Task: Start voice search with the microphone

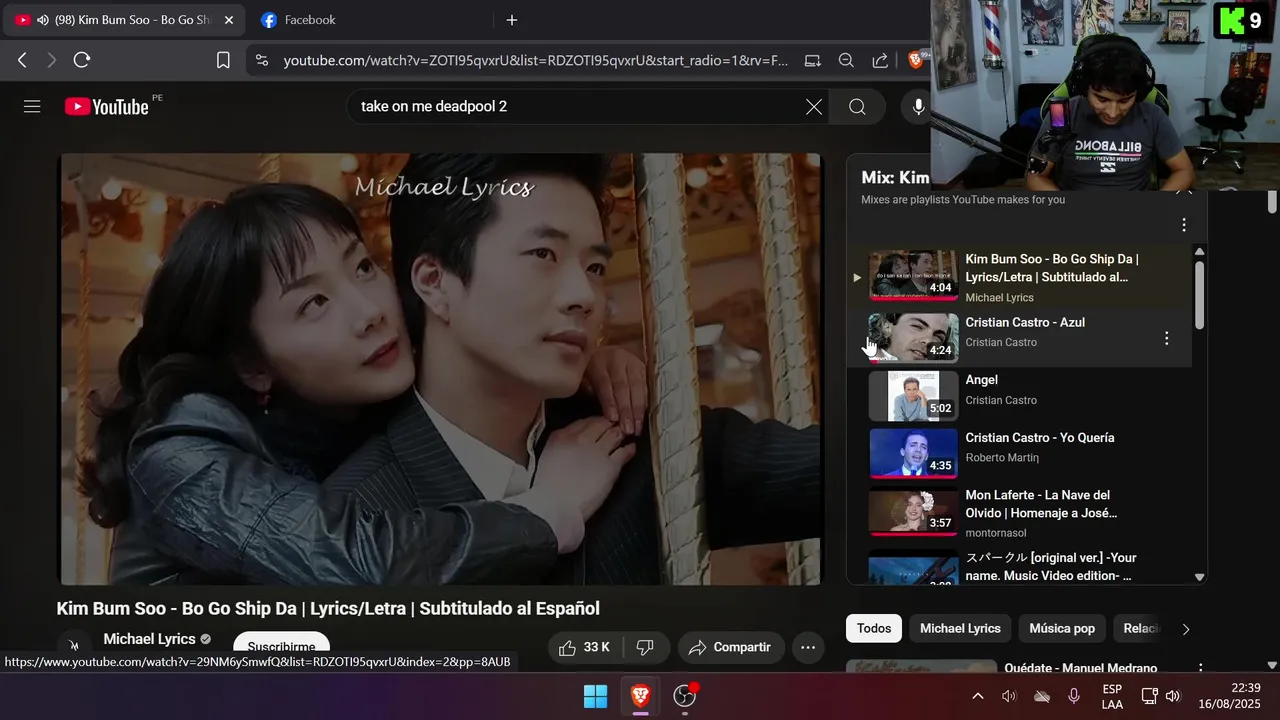Action: tap(918, 107)
